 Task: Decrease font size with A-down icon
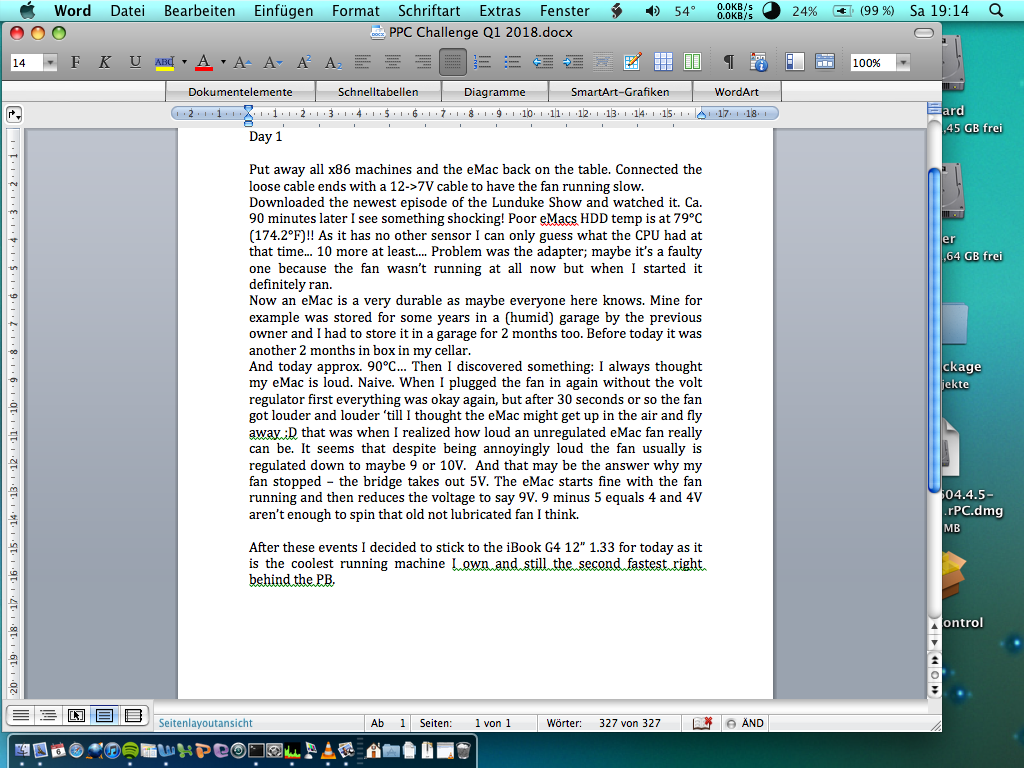click(x=272, y=62)
